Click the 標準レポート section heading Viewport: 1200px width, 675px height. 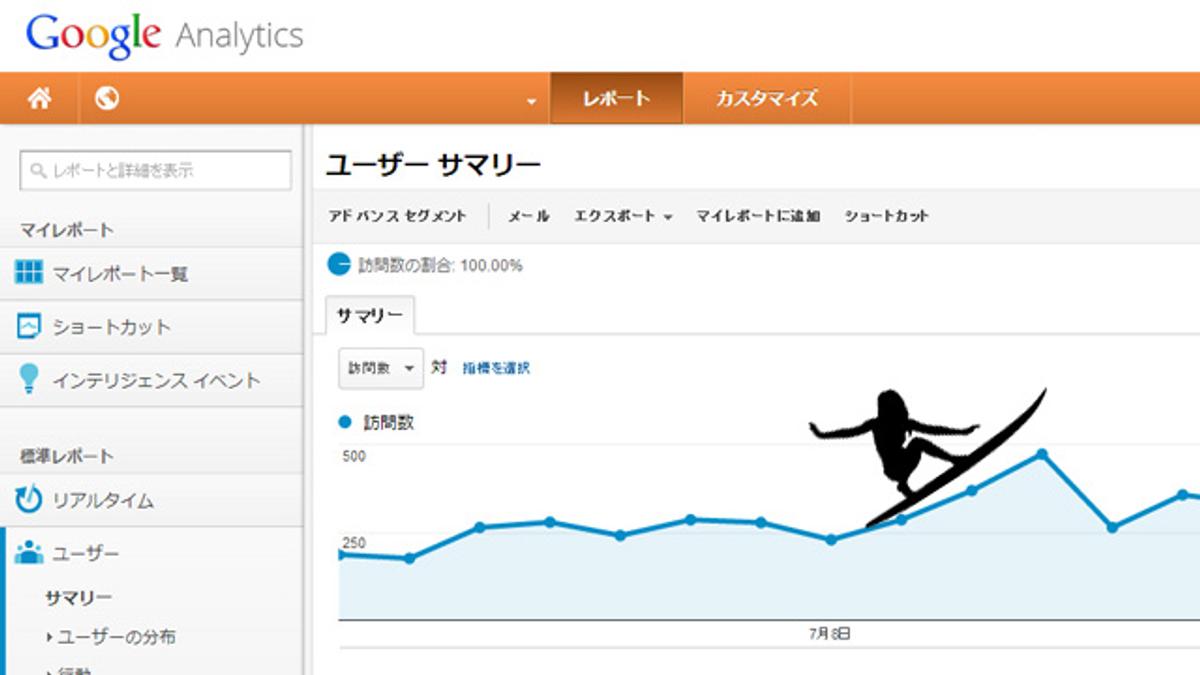click(67, 456)
